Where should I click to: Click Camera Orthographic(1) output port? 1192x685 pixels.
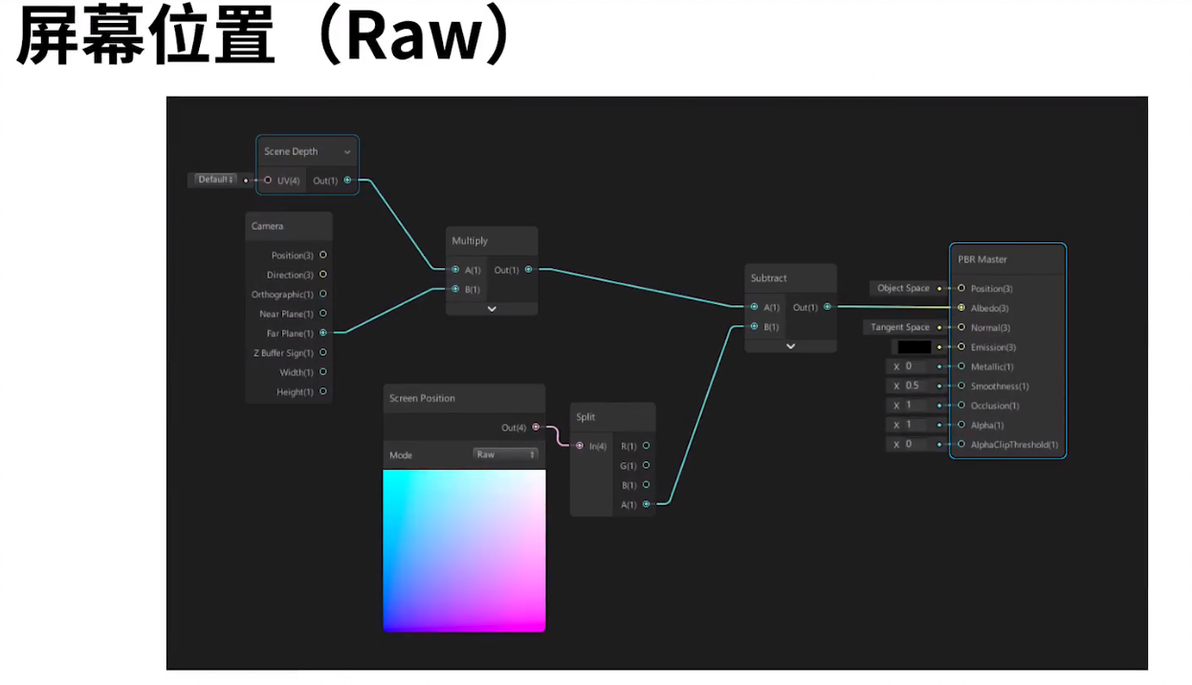[323, 293]
